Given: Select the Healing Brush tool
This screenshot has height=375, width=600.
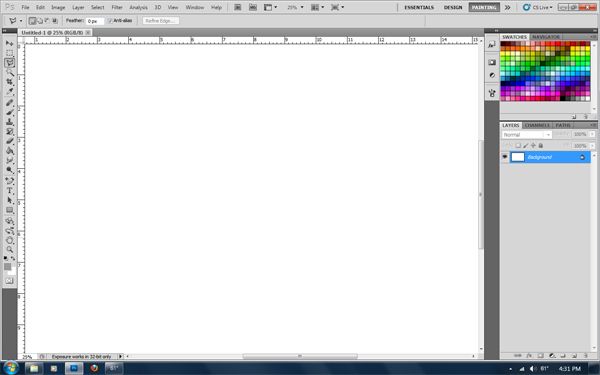Looking at the screenshot, I should coord(10,103).
